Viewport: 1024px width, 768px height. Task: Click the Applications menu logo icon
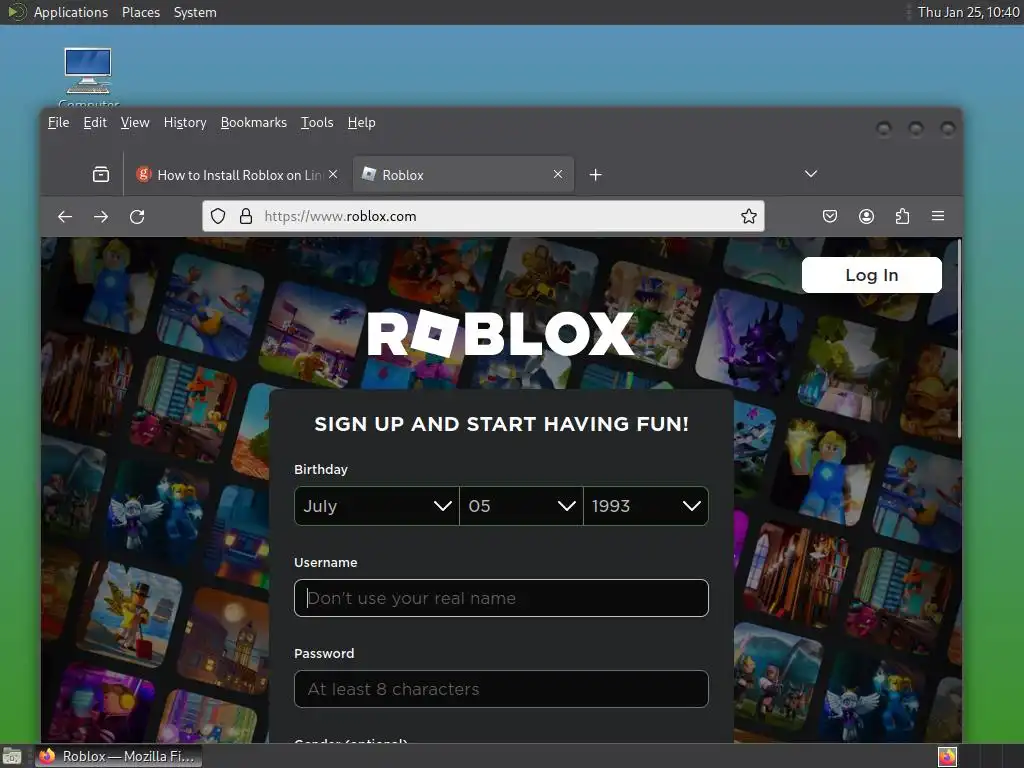[x=17, y=12]
